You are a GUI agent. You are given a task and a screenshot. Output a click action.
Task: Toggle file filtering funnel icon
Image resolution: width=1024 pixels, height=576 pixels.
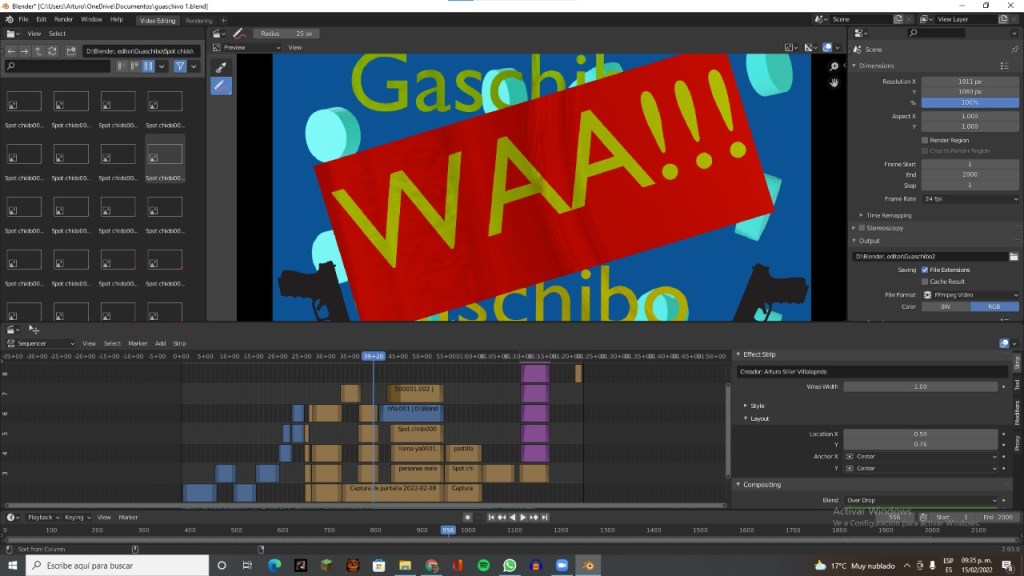pos(180,66)
